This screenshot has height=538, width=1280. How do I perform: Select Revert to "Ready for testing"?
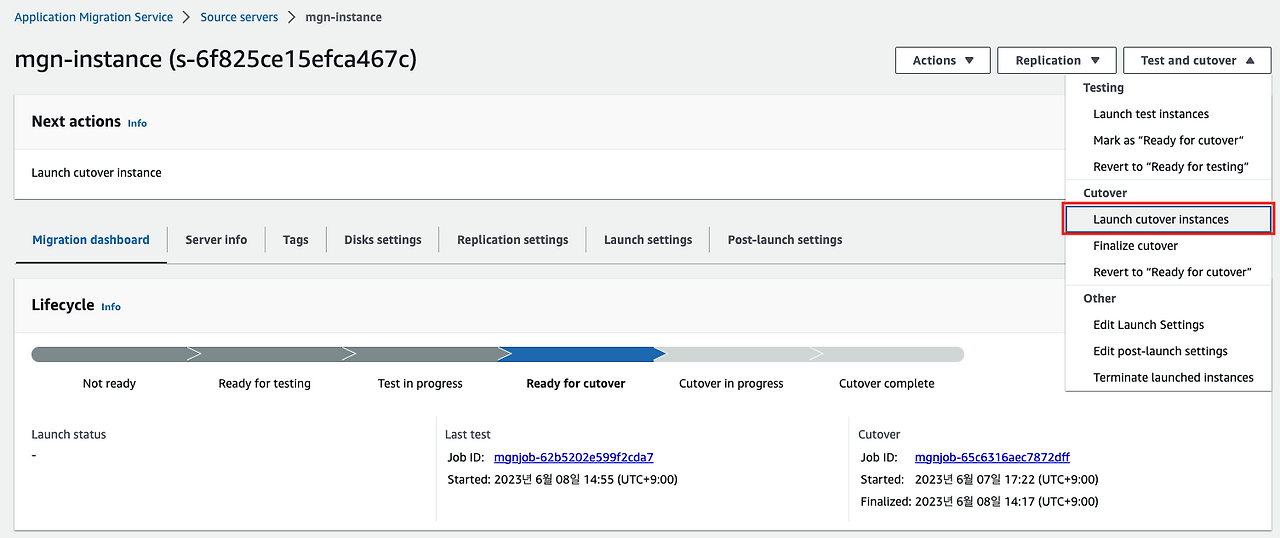tap(1170, 167)
